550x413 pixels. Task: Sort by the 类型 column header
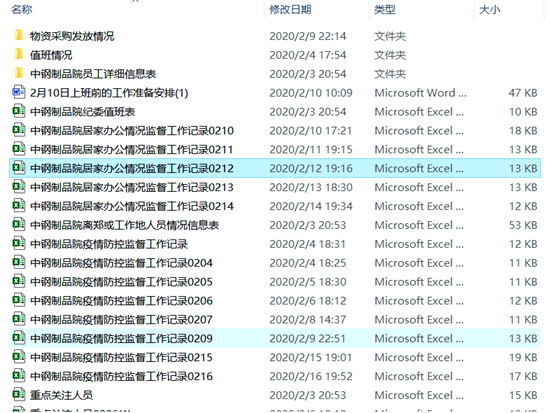tap(385, 9)
